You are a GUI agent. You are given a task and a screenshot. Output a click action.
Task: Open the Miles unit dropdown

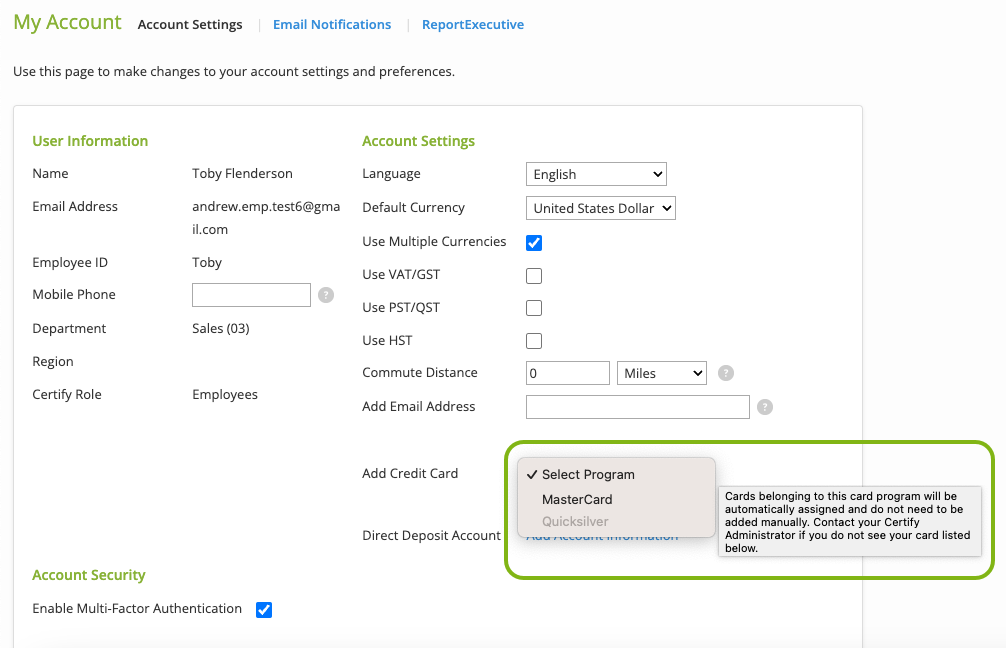[662, 373]
